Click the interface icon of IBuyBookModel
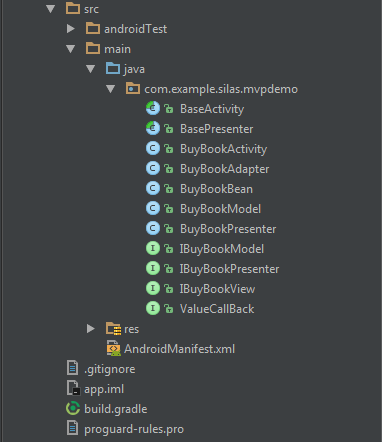This screenshot has width=382, height=442. click(153, 248)
